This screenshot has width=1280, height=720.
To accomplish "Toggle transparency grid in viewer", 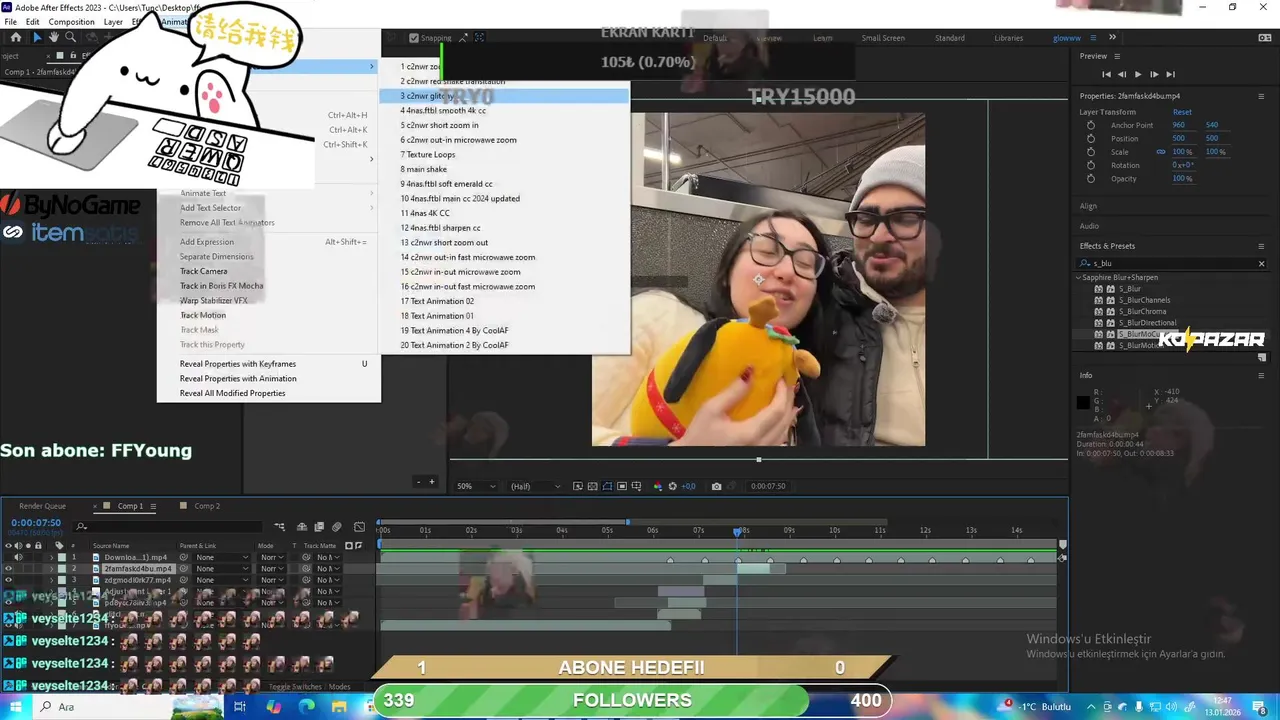I will pyautogui.click(x=592, y=486).
